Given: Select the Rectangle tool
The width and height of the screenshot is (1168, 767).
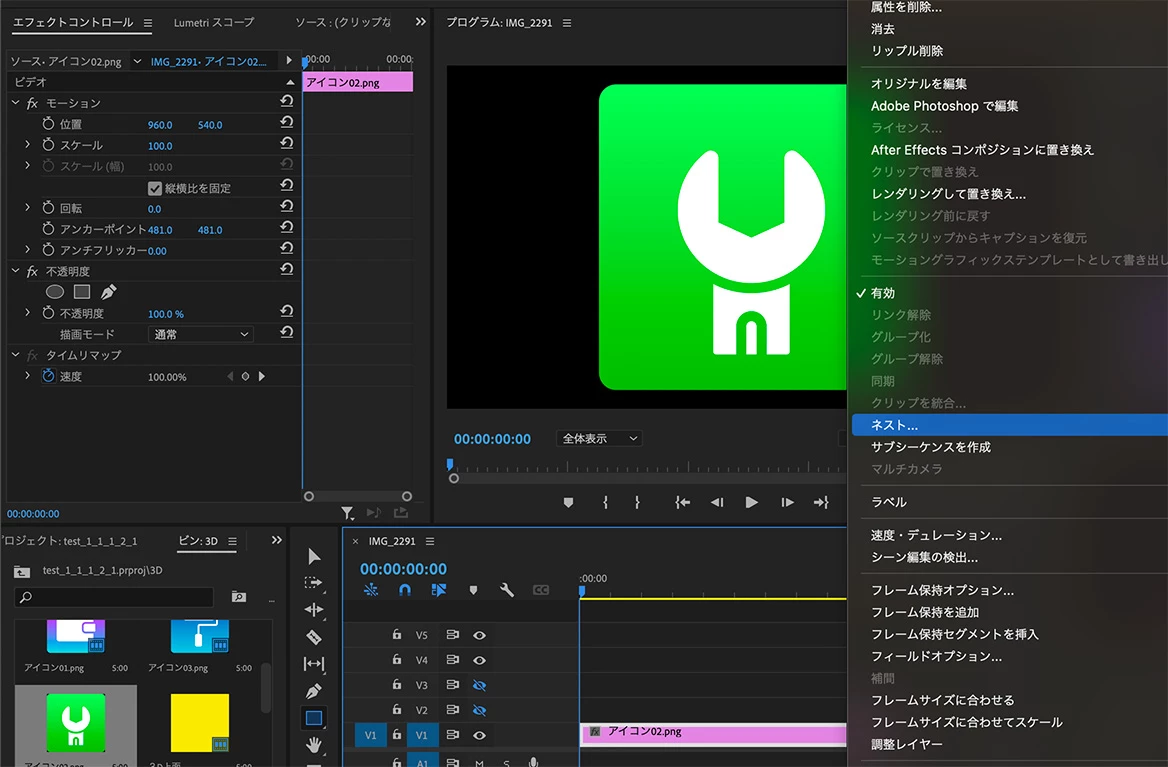Looking at the screenshot, I should coord(314,718).
